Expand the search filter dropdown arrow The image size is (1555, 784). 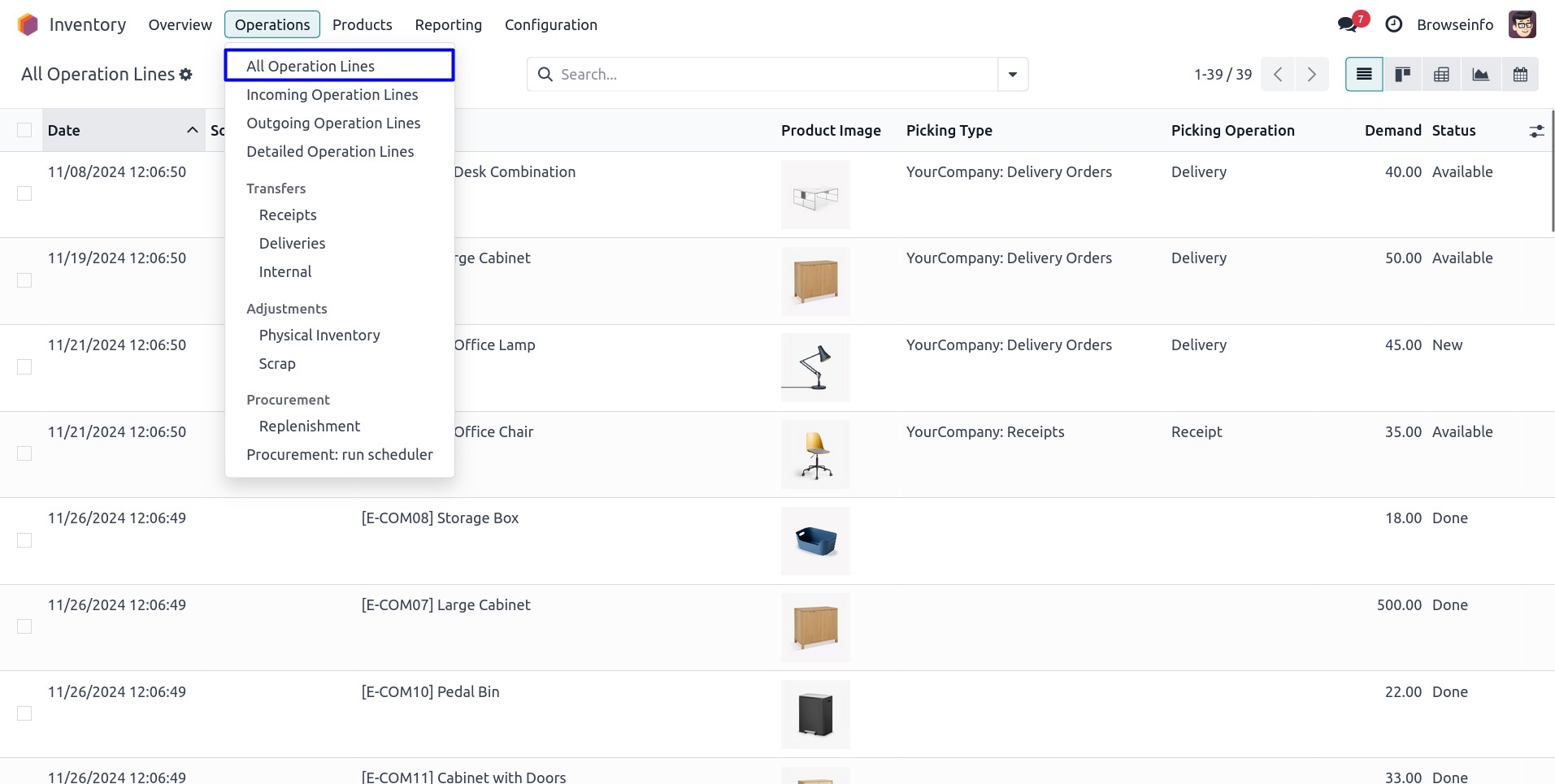pyautogui.click(x=1012, y=75)
